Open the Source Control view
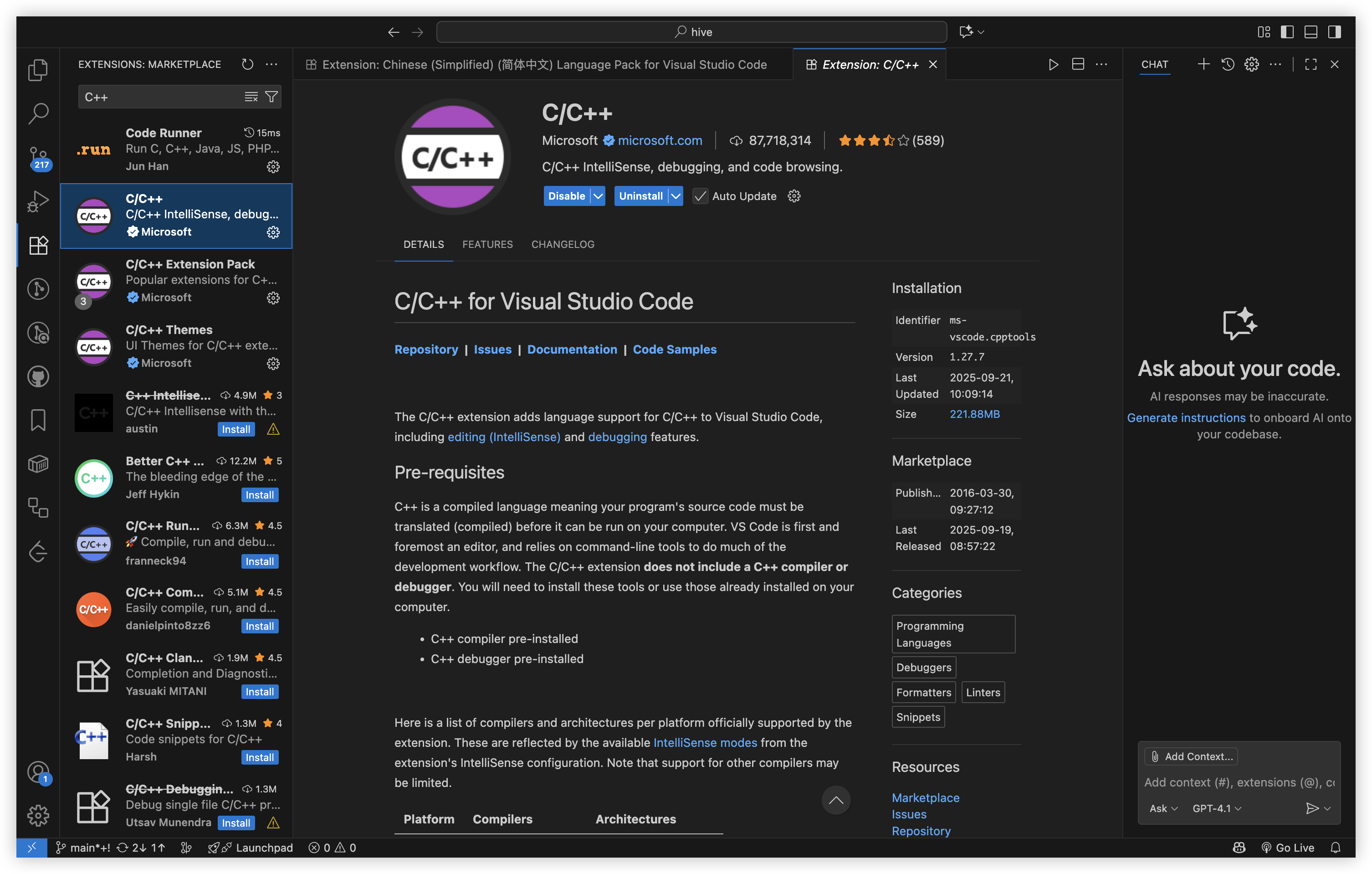This screenshot has width=1372, height=874. (x=38, y=156)
